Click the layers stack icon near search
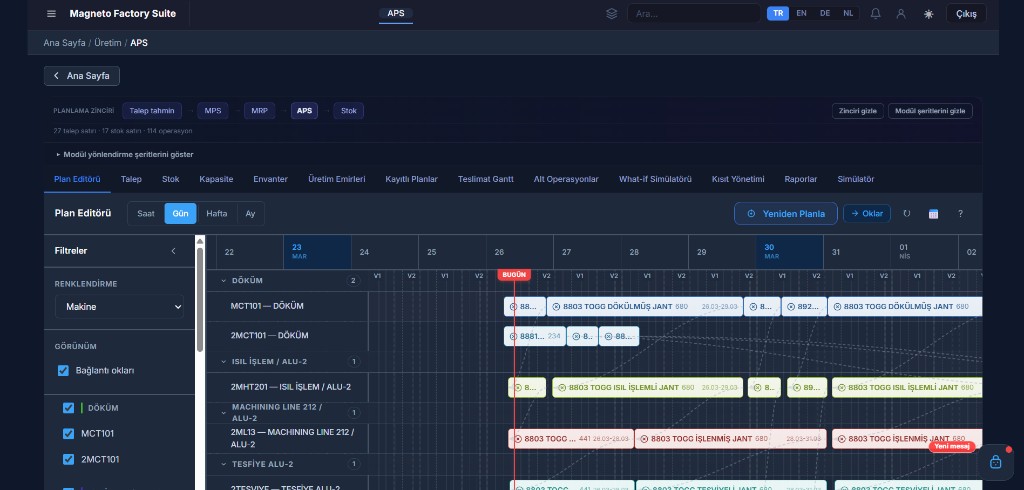This screenshot has width=1024, height=490. coord(612,14)
